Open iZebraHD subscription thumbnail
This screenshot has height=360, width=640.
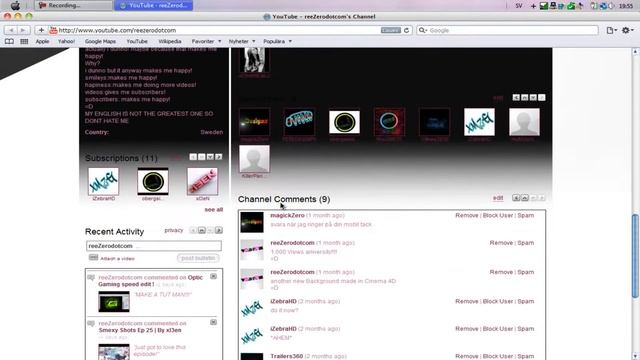pyautogui.click(x=103, y=181)
